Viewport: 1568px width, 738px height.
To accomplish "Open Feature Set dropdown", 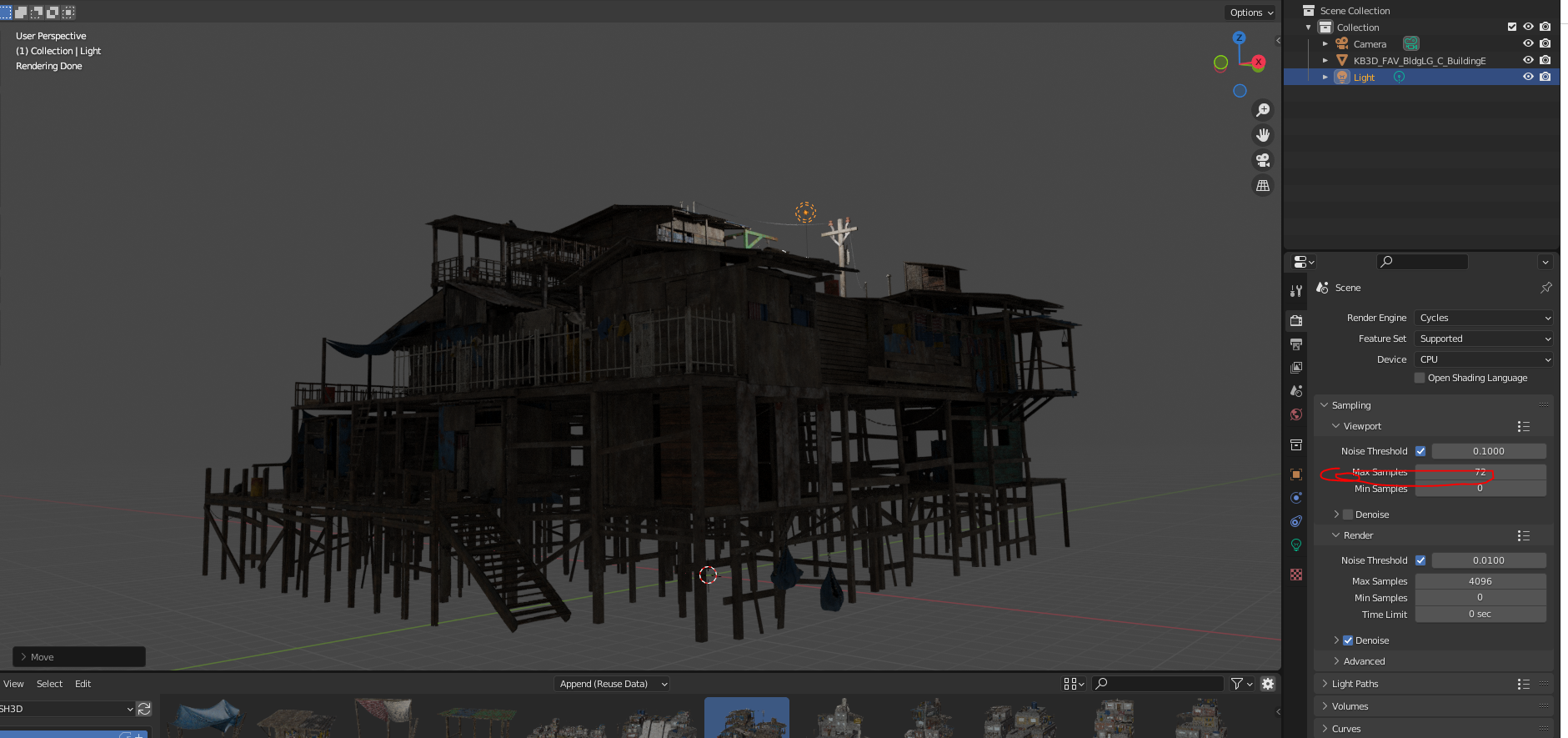I will click(x=1483, y=339).
